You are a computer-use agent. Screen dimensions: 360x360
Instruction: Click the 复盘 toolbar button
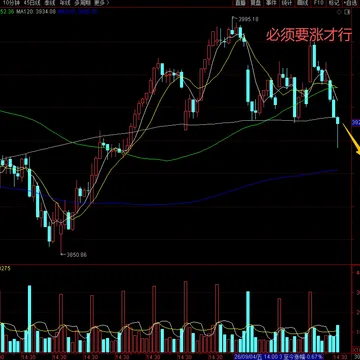pyautogui.click(x=255, y=3)
